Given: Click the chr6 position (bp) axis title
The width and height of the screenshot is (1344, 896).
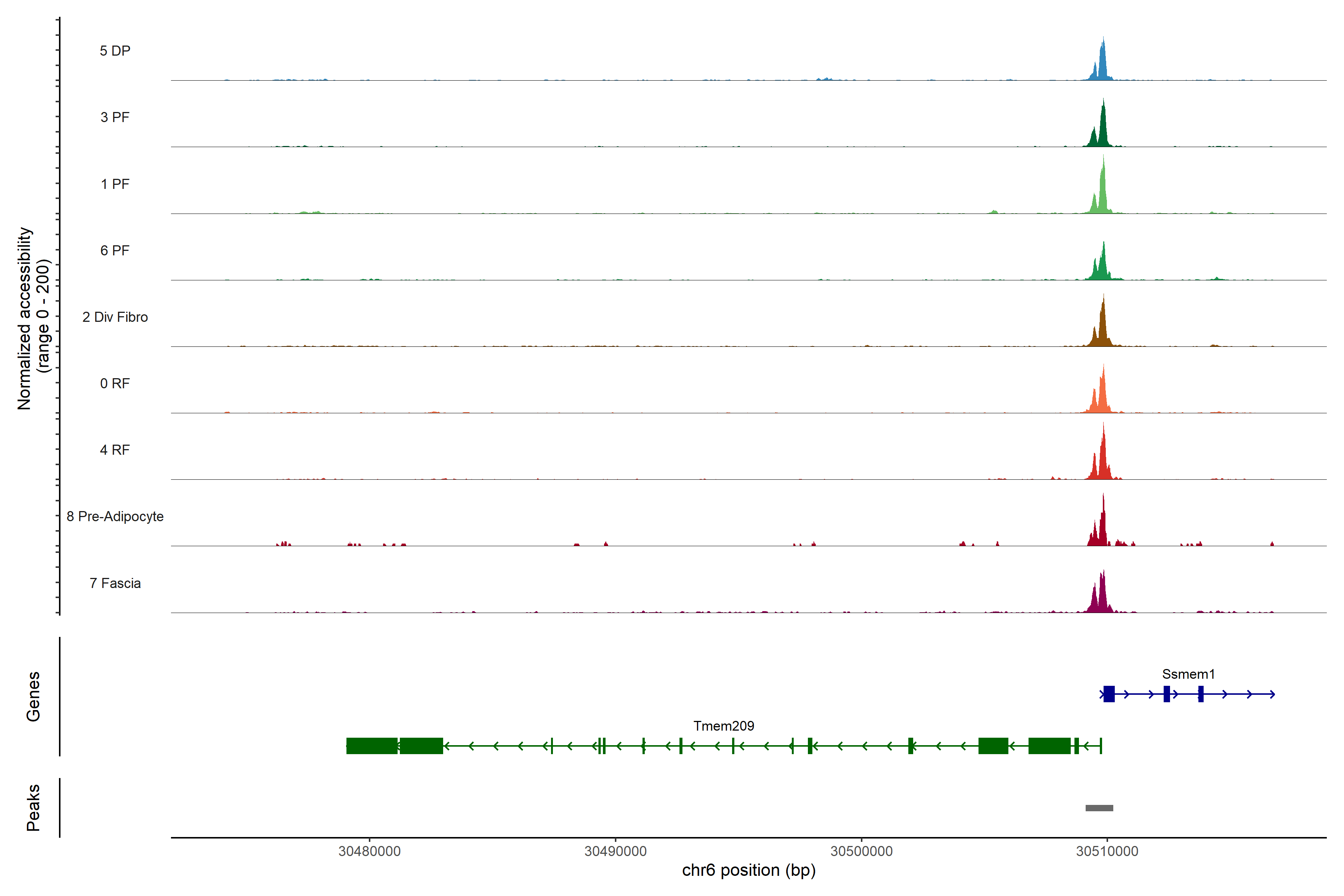Looking at the screenshot, I should [x=749, y=870].
